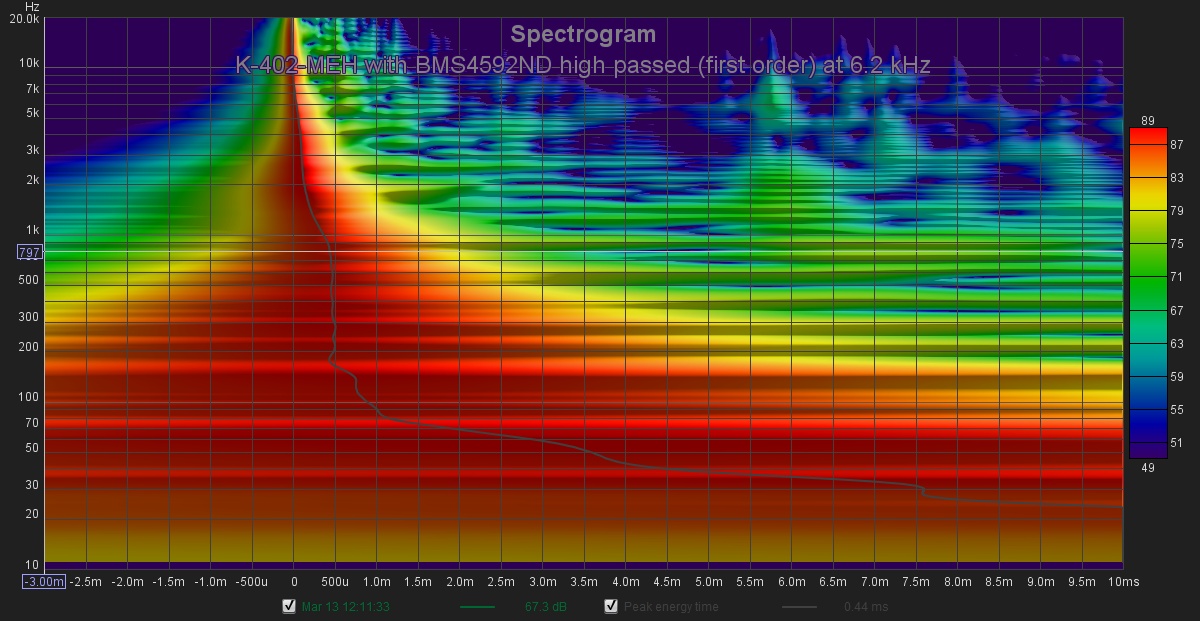Click the 83 value on color scale

pyautogui.click(x=1177, y=178)
